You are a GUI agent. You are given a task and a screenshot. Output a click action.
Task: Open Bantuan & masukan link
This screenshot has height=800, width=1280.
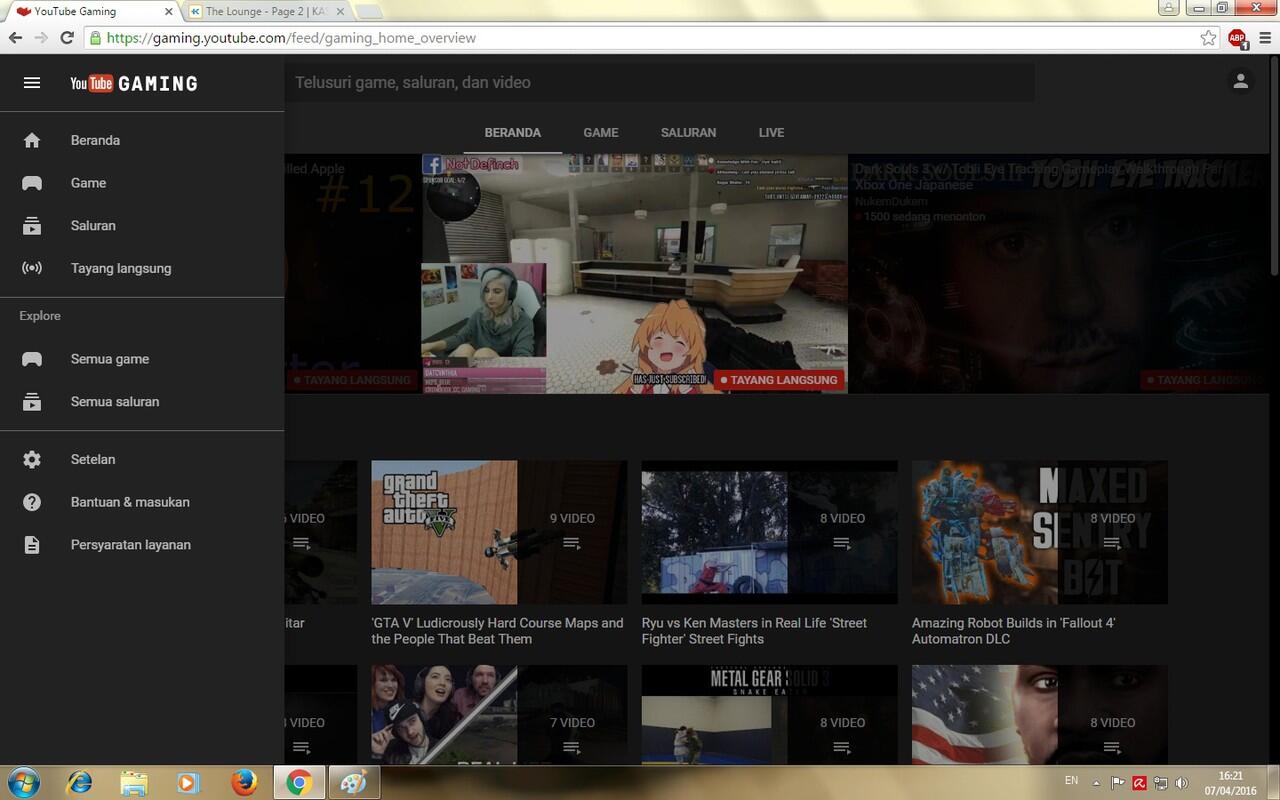pyautogui.click(x=130, y=502)
